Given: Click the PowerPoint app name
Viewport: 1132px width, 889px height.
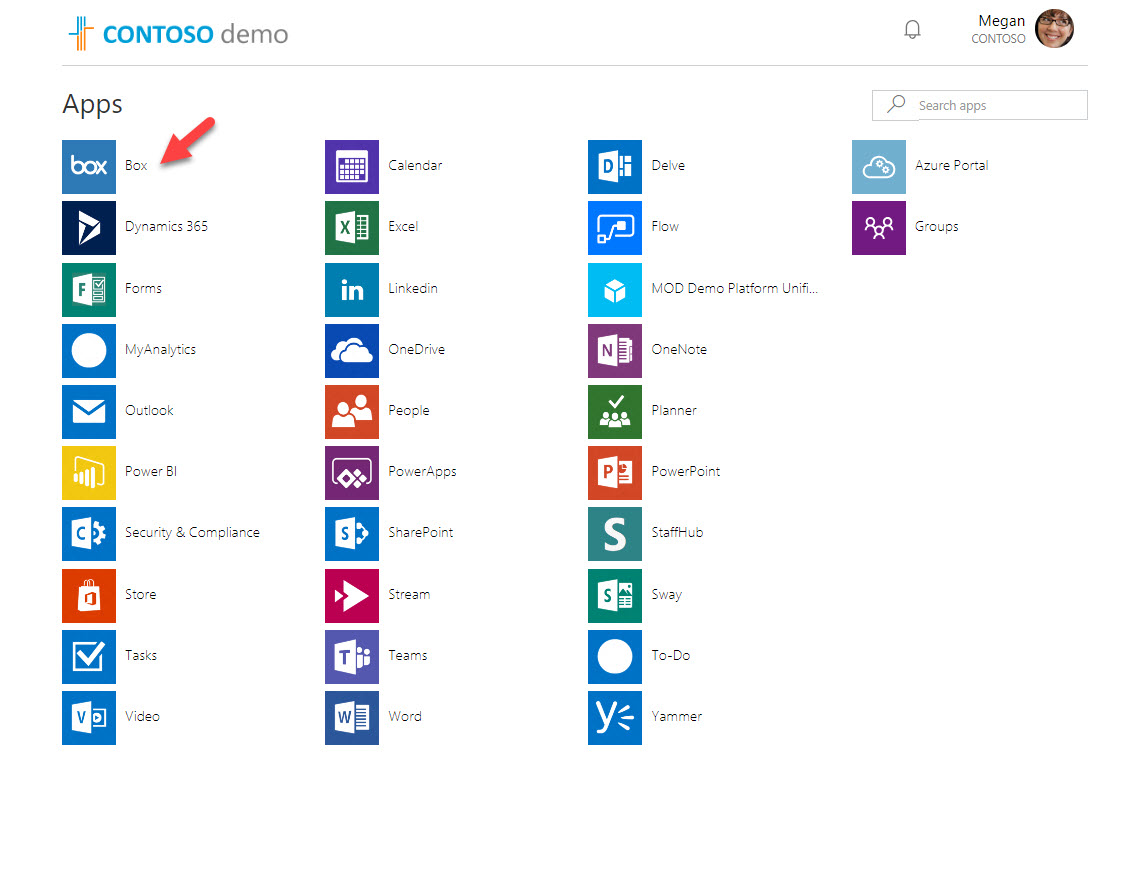Looking at the screenshot, I should click(686, 471).
